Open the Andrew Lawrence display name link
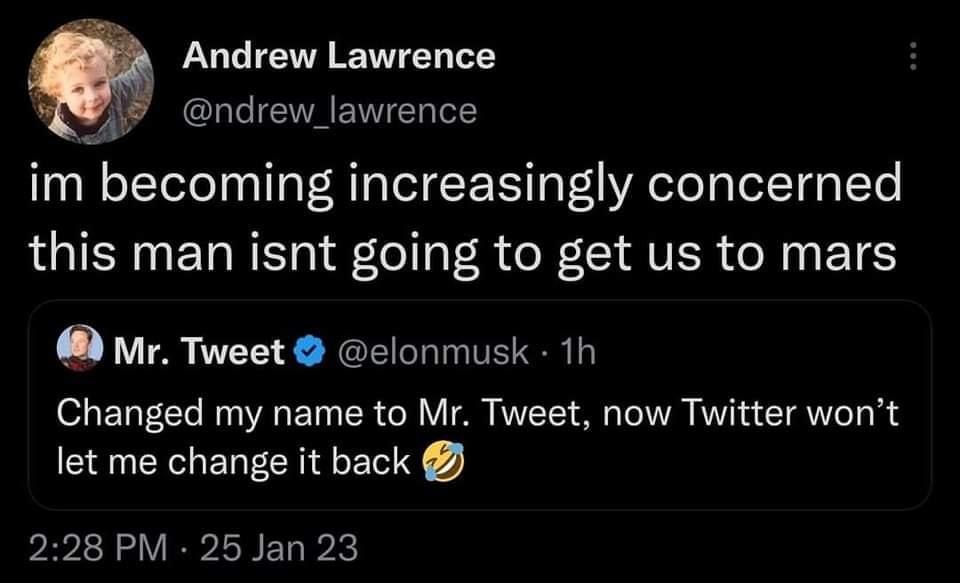The image size is (960, 583). 338,56
